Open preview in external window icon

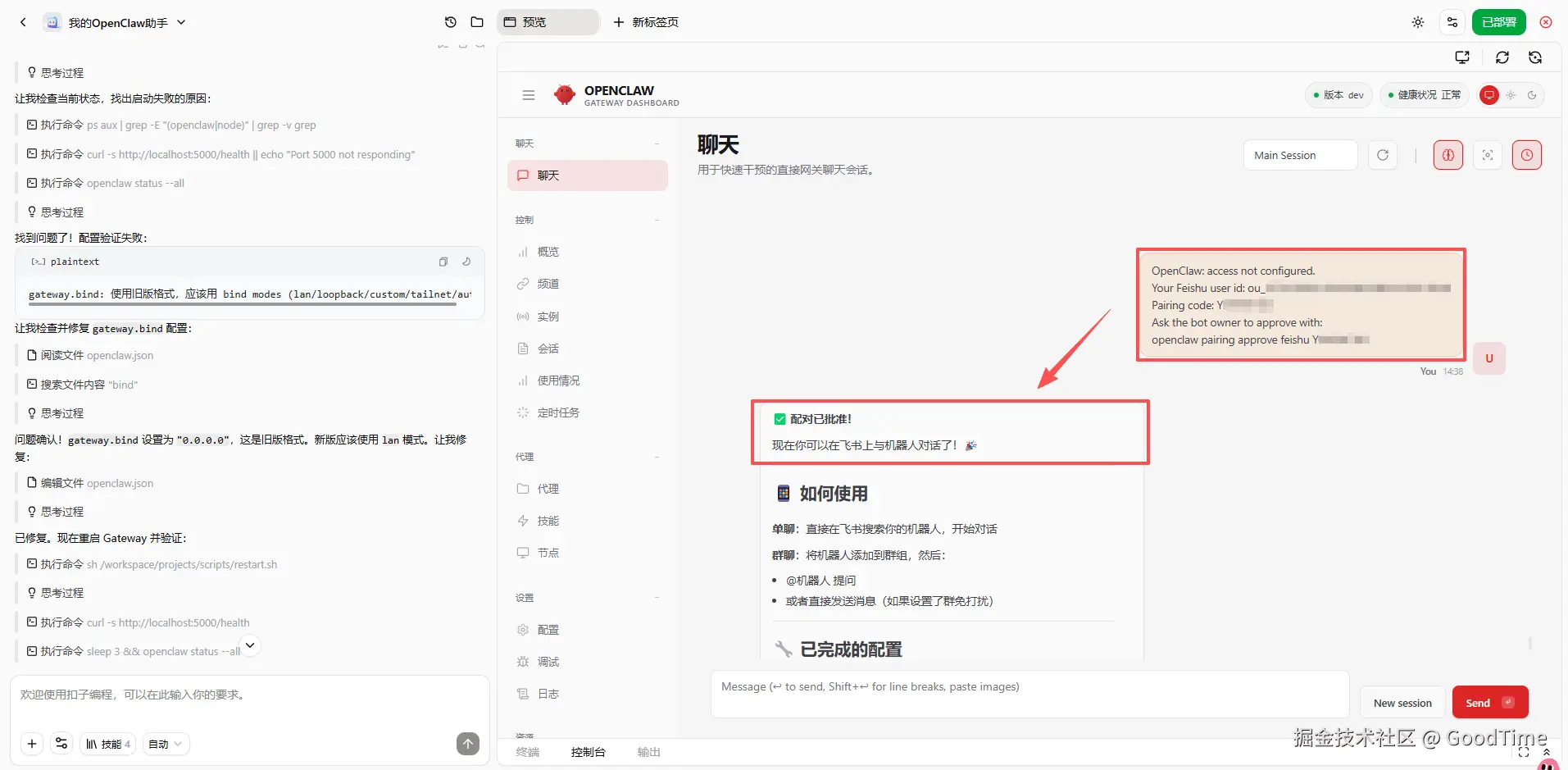click(1462, 57)
